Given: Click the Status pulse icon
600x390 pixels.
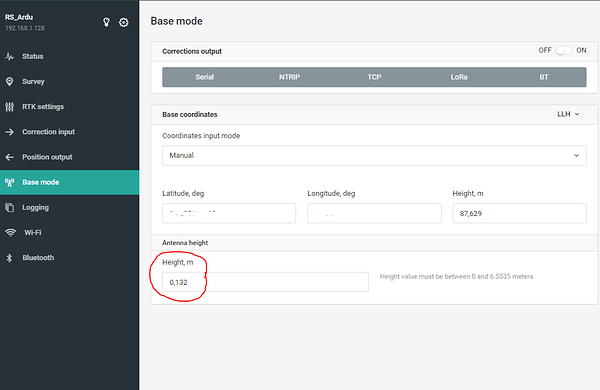Looking at the screenshot, I should pyautogui.click(x=10, y=57).
